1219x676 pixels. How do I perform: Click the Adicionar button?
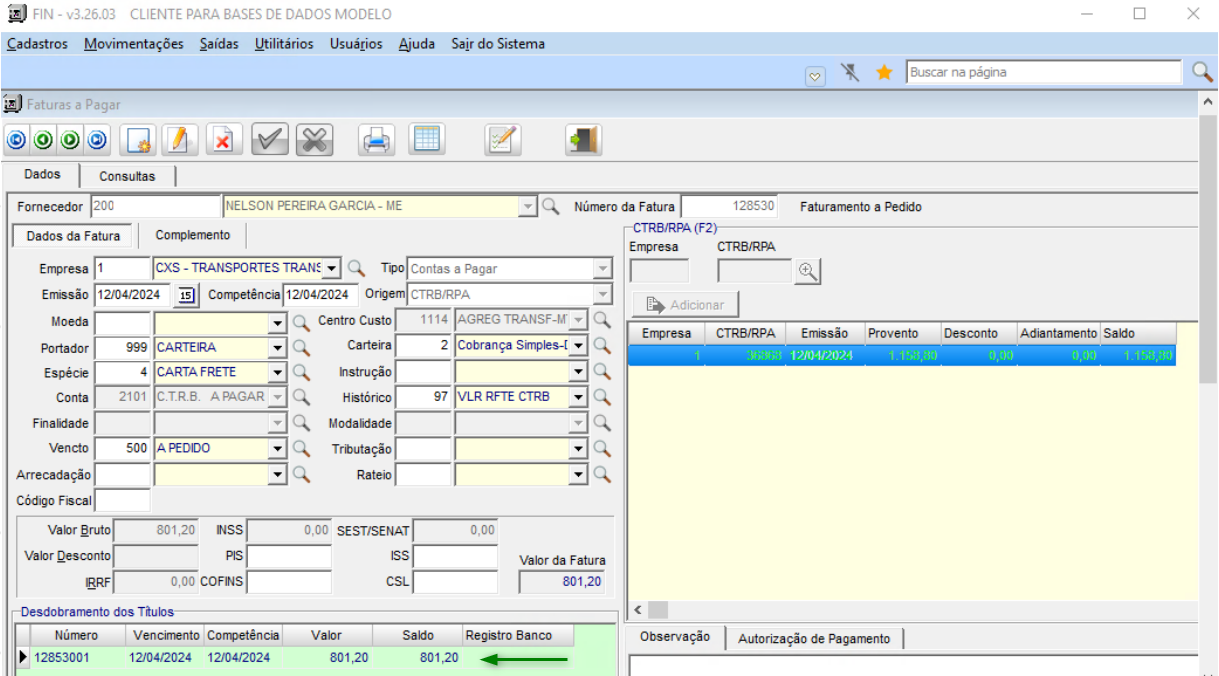[x=686, y=304]
